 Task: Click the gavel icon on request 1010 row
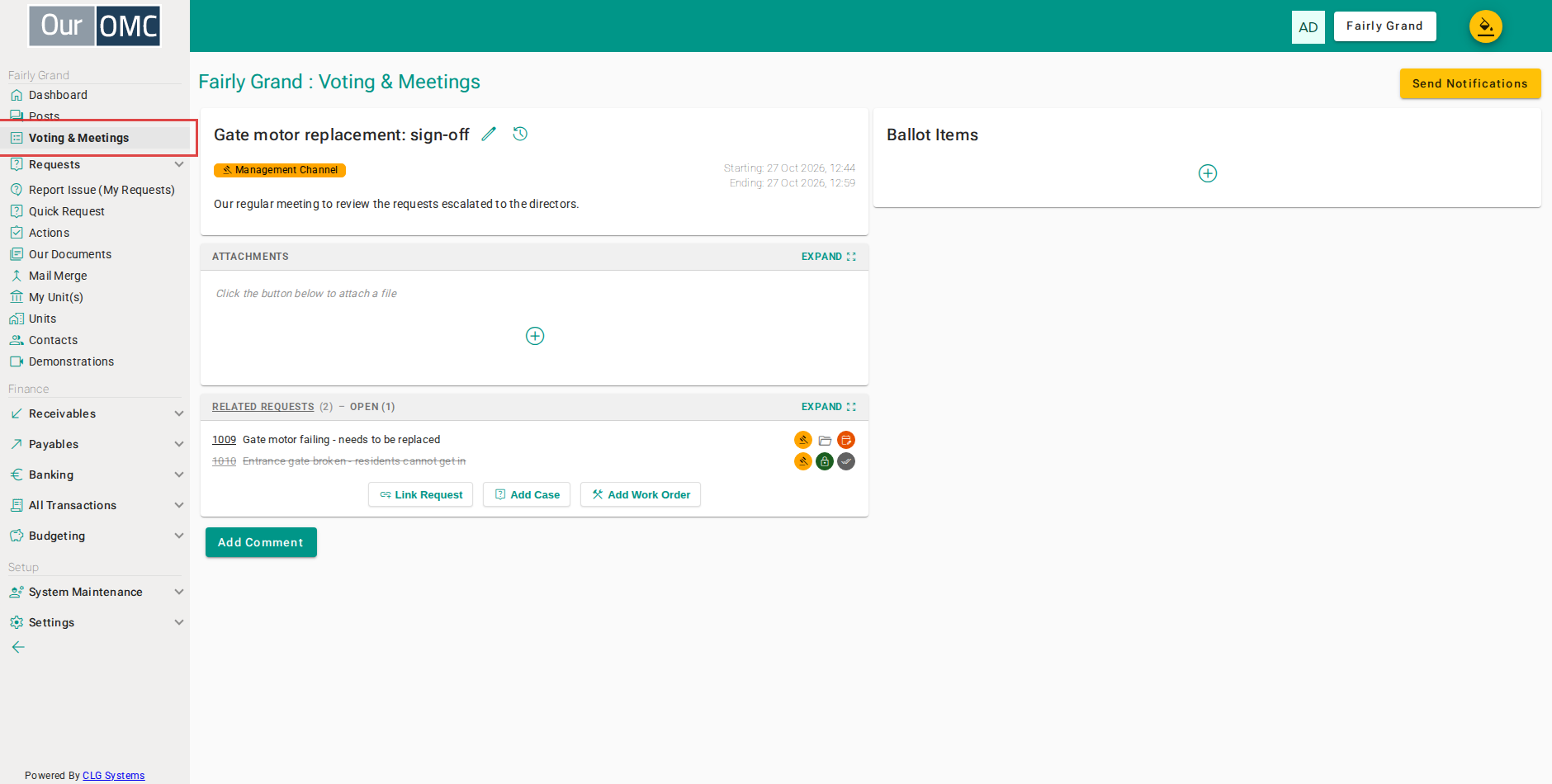pyautogui.click(x=803, y=461)
